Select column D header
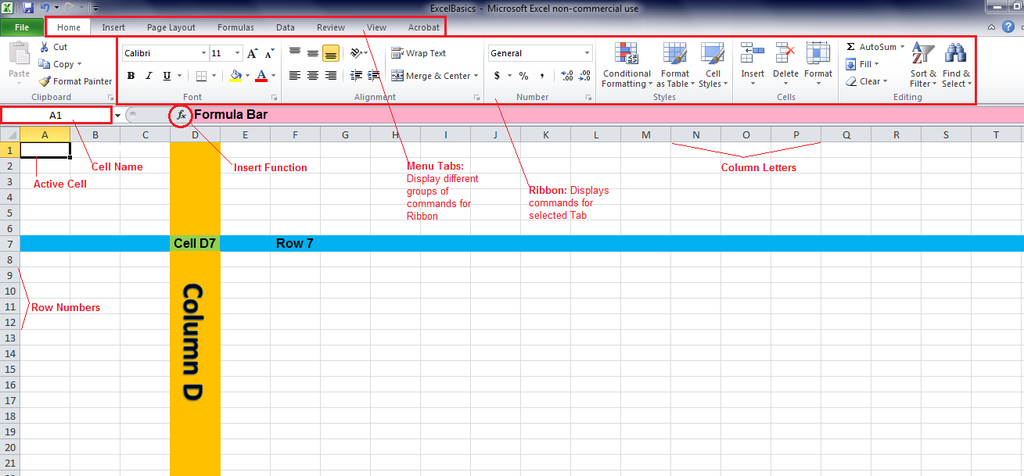The height and width of the screenshot is (476, 1024). tap(195, 135)
